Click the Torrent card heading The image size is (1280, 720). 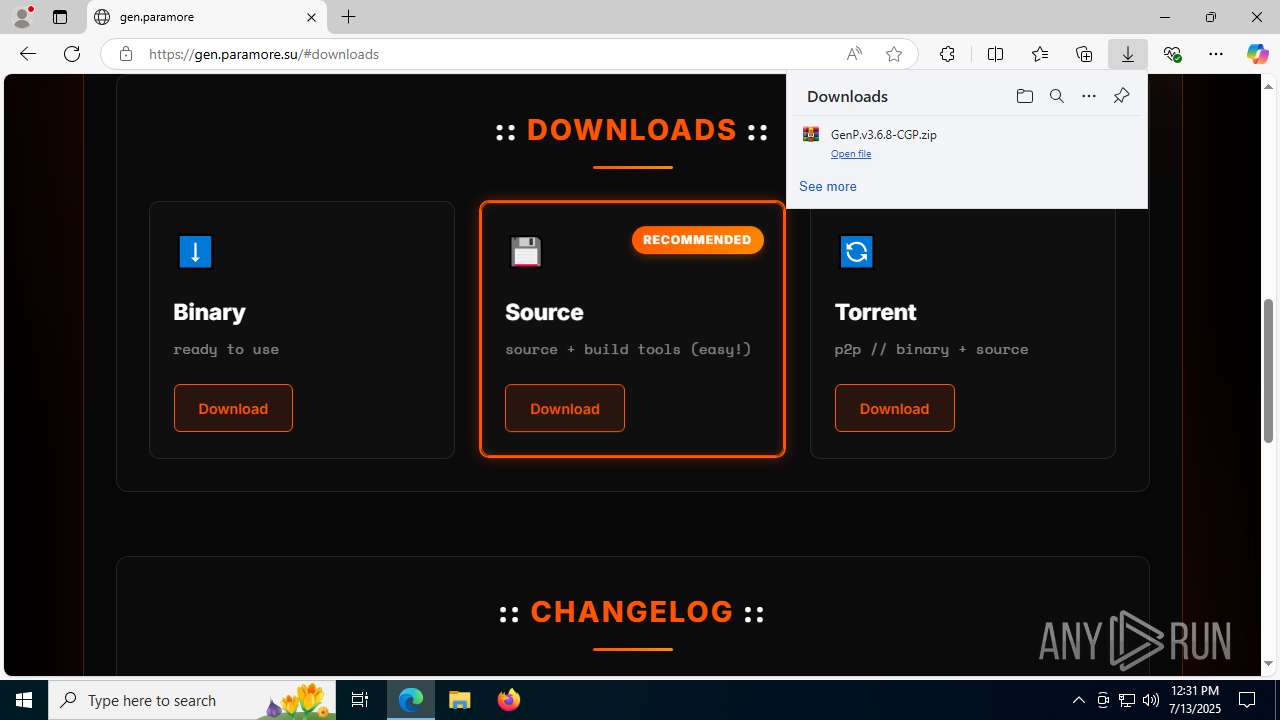point(876,312)
